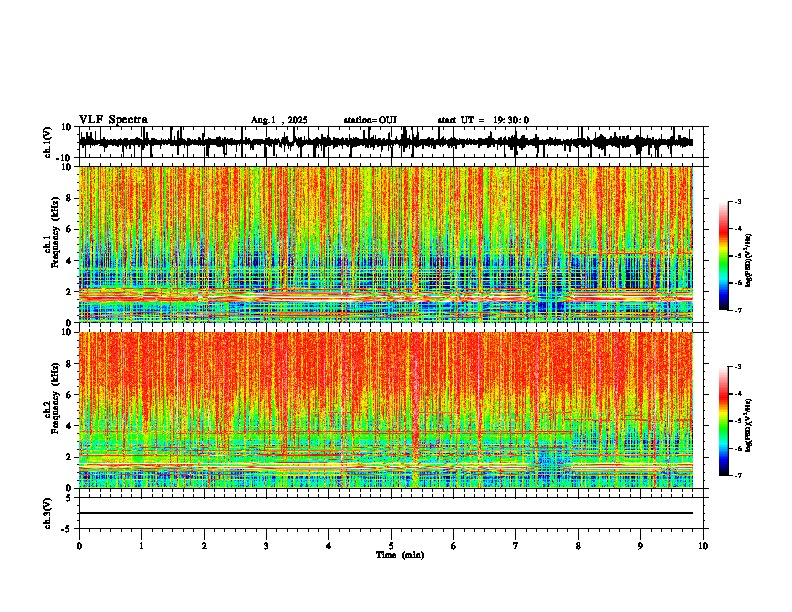Click the ch.2 spectrogram color scale bar

(724, 421)
